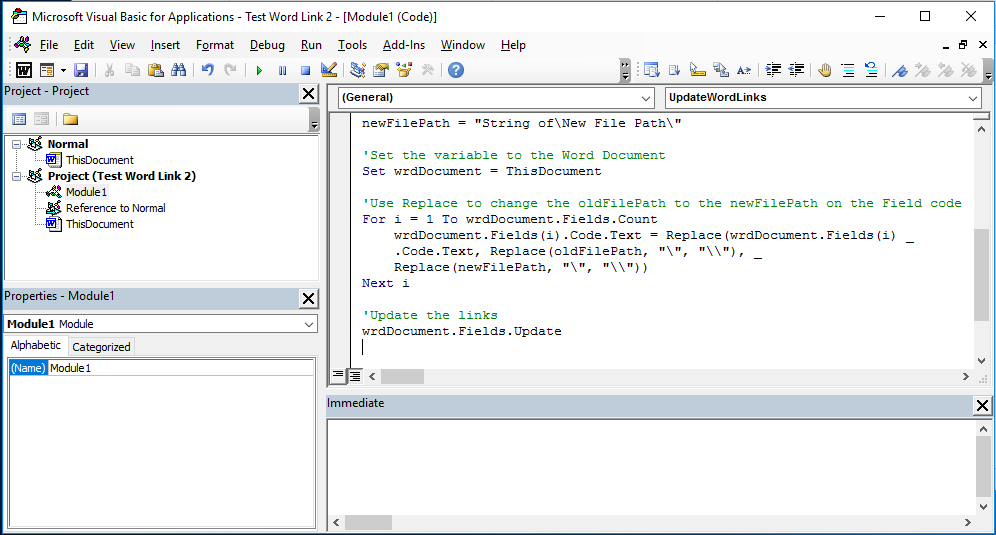The image size is (996, 535).
Task: Open Find with the binoculars icon
Action: click(178, 70)
